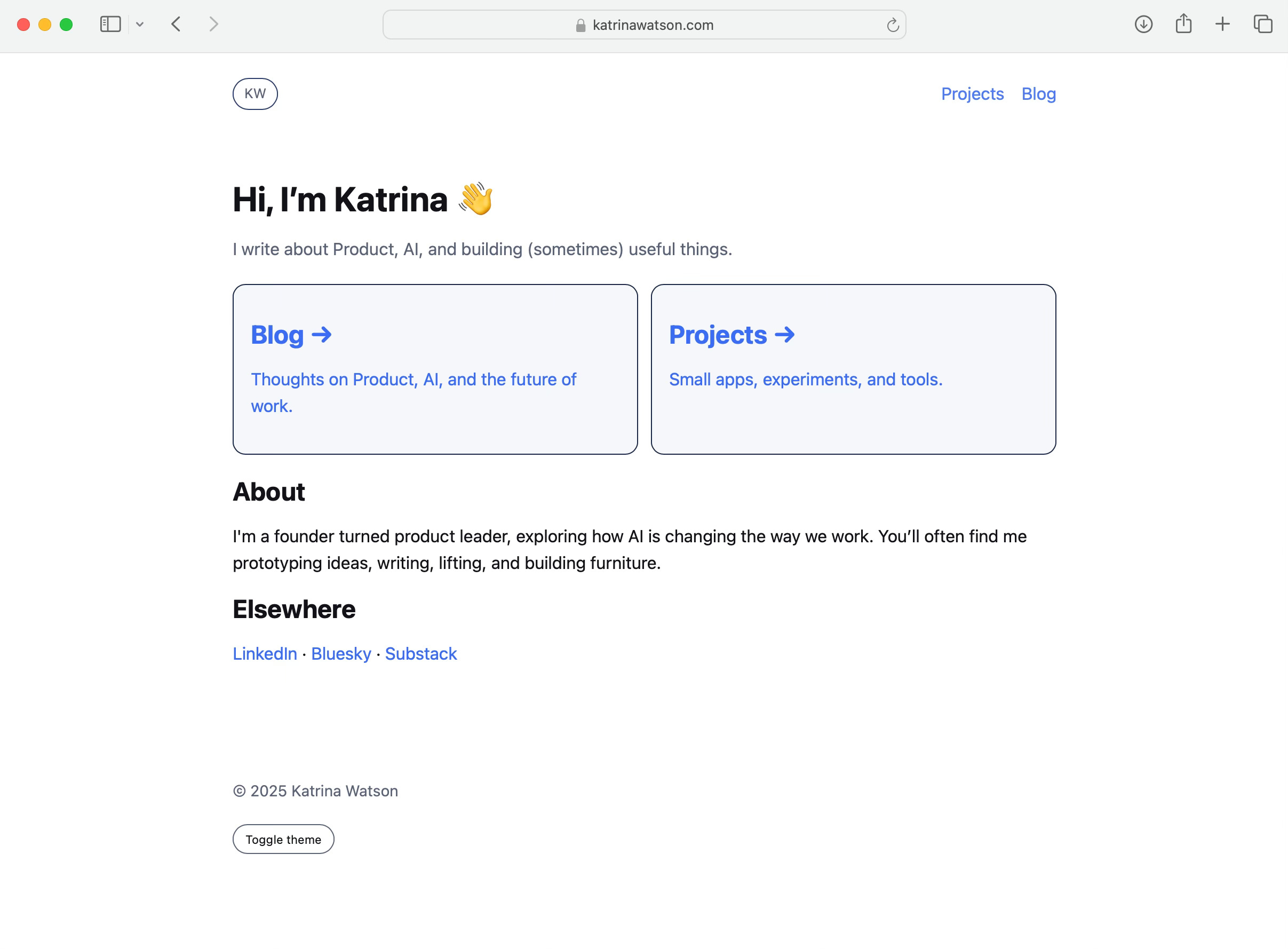Go back using the back arrow
Viewport: 1288px width, 949px height.
click(176, 24)
